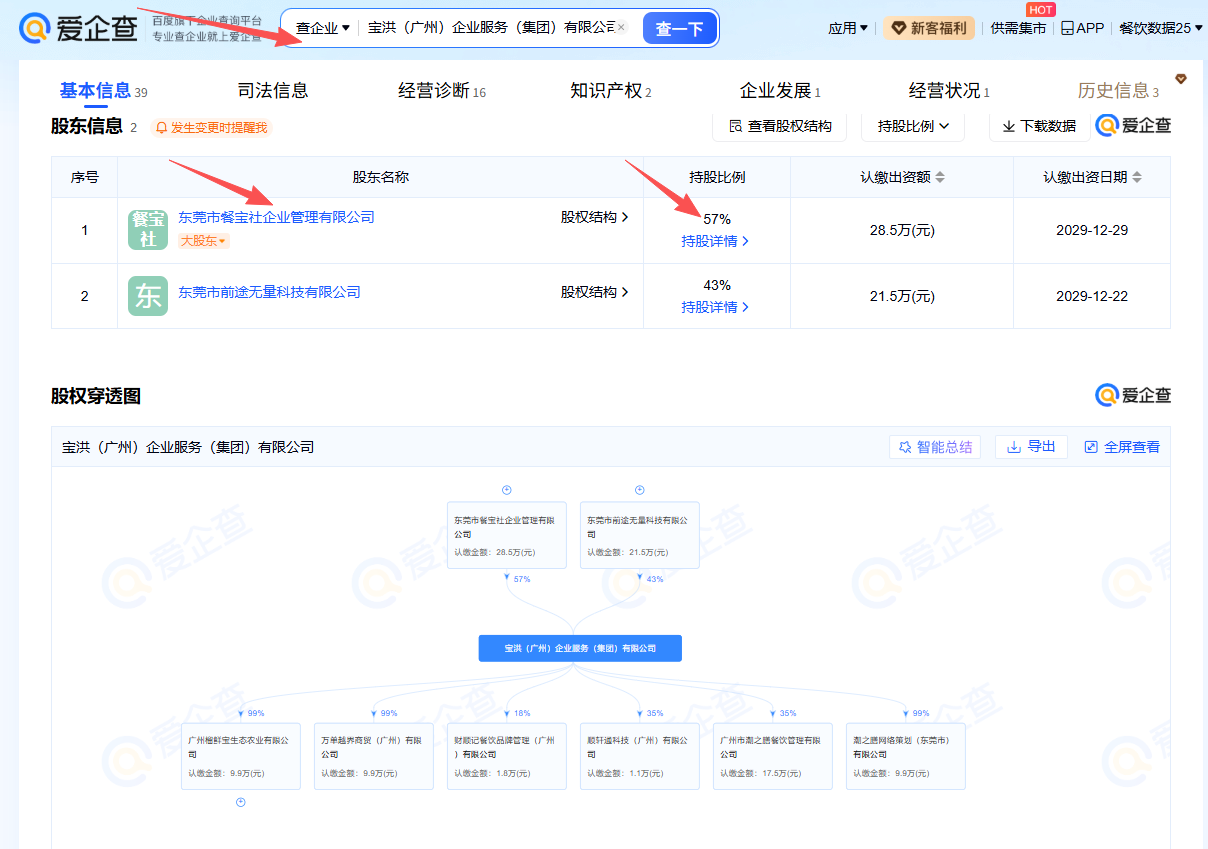This screenshot has height=849, width=1208.
Task: Click the 全屏查看 fullscreen button
Action: tap(1122, 447)
